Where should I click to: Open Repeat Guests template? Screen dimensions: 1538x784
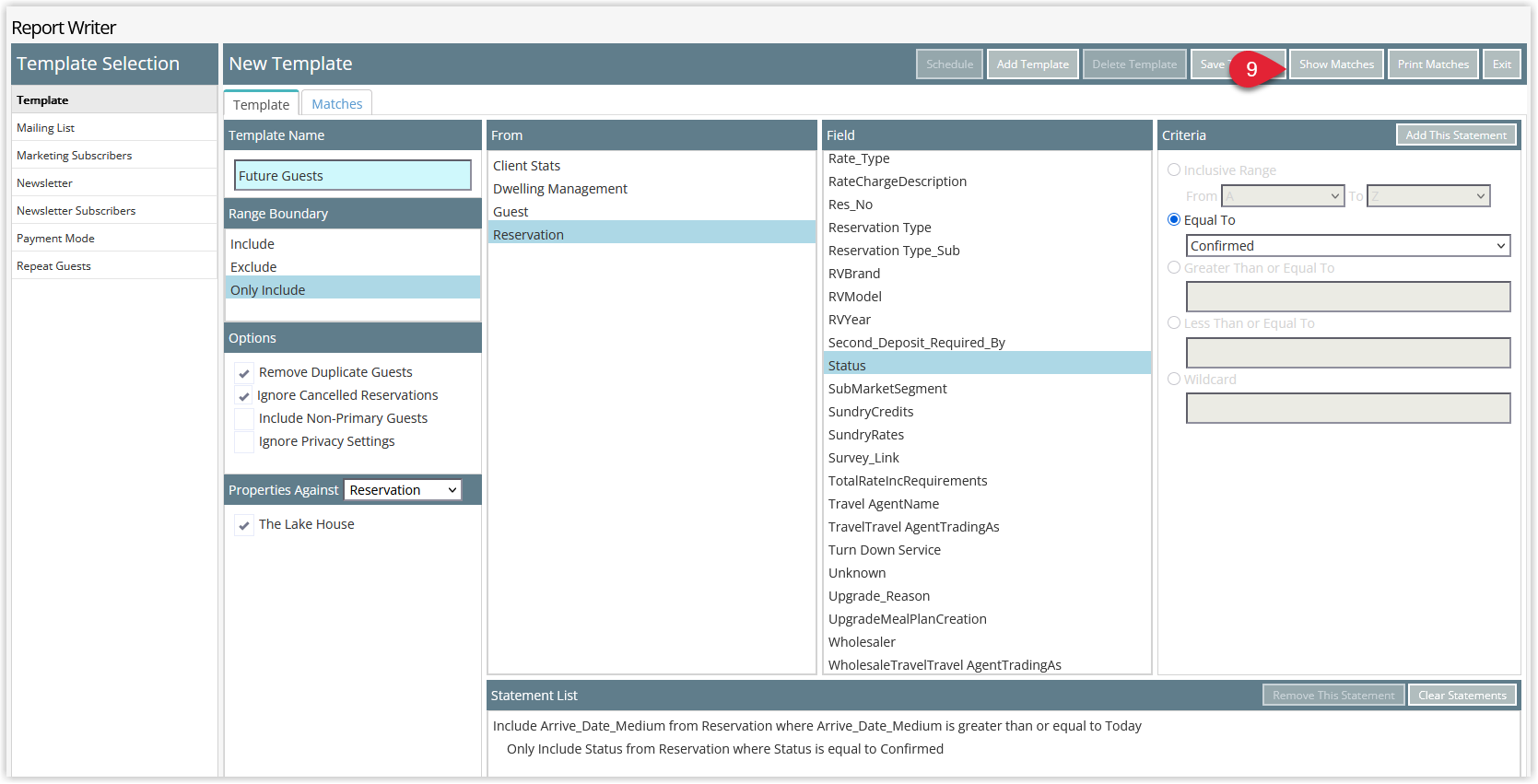click(x=114, y=266)
